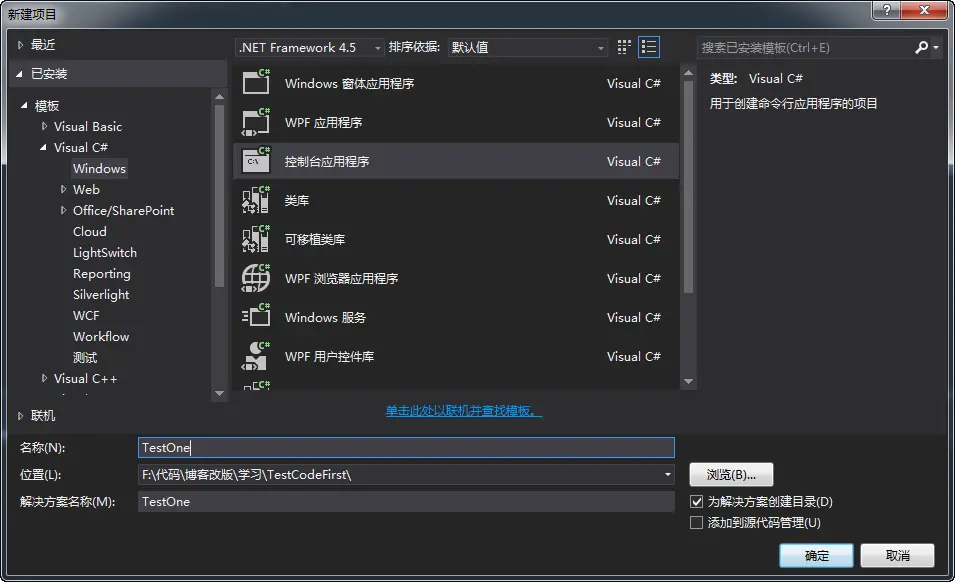Image resolution: width=955 pixels, height=582 pixels.
Task: Open the 位置 path dropdown arrow
Action: [668, 474]
